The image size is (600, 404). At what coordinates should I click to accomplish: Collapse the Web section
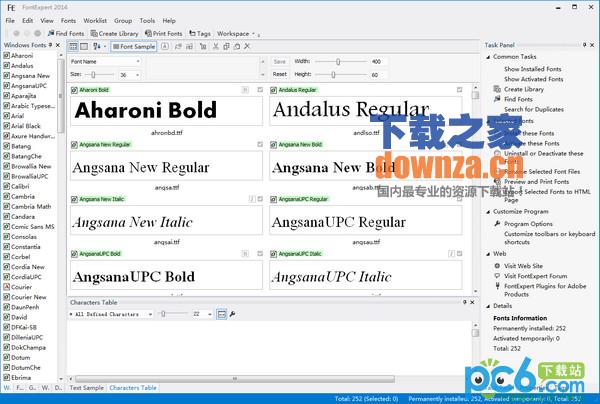point(488,254)
